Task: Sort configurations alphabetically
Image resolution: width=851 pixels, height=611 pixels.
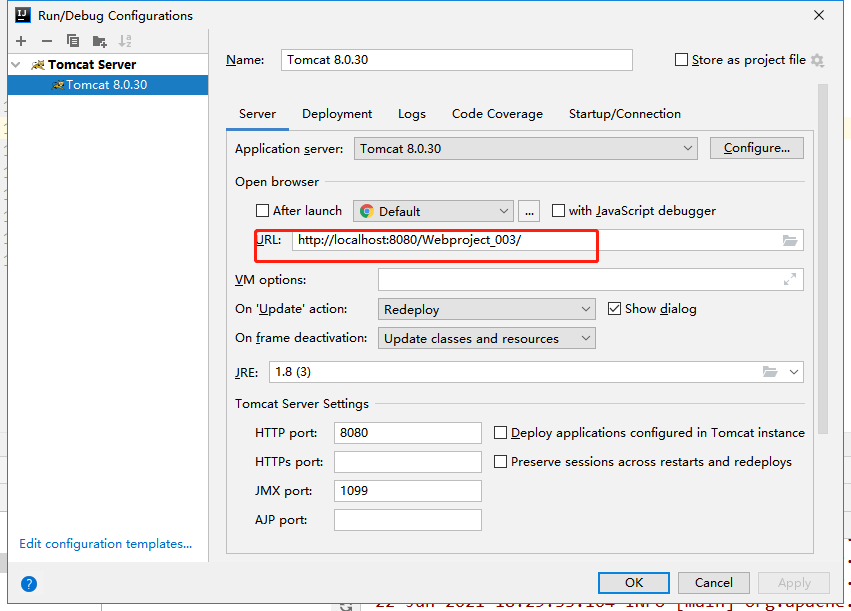Action: (x=125, y=41)
